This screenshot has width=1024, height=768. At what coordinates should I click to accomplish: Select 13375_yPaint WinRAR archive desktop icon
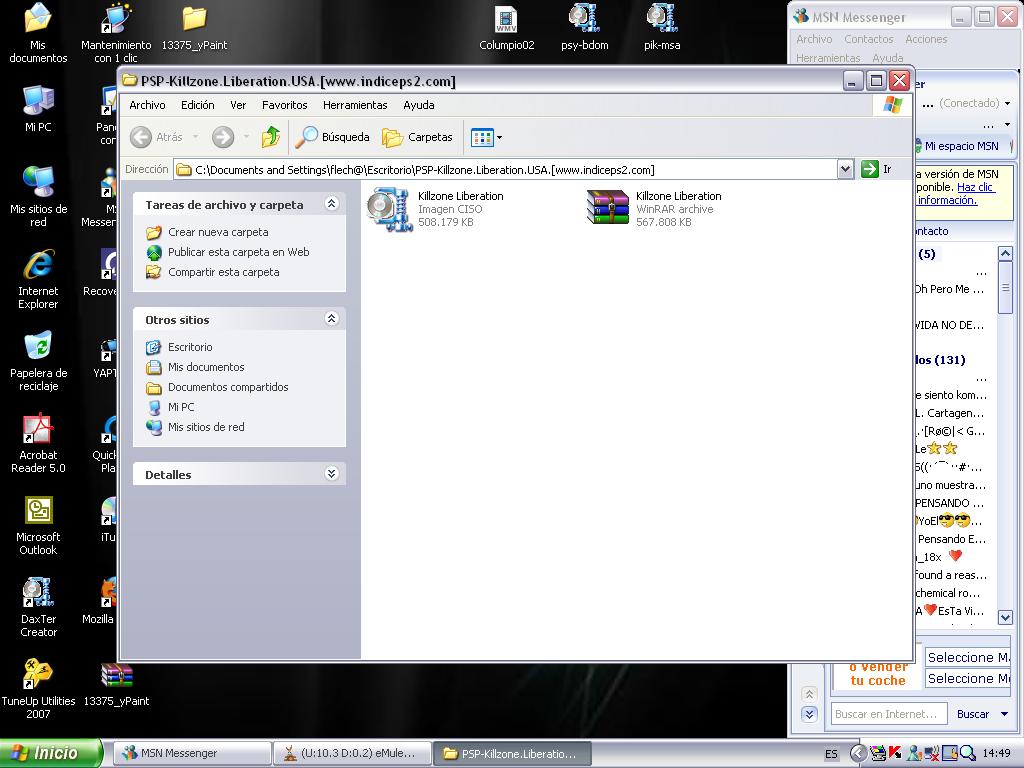116,684
